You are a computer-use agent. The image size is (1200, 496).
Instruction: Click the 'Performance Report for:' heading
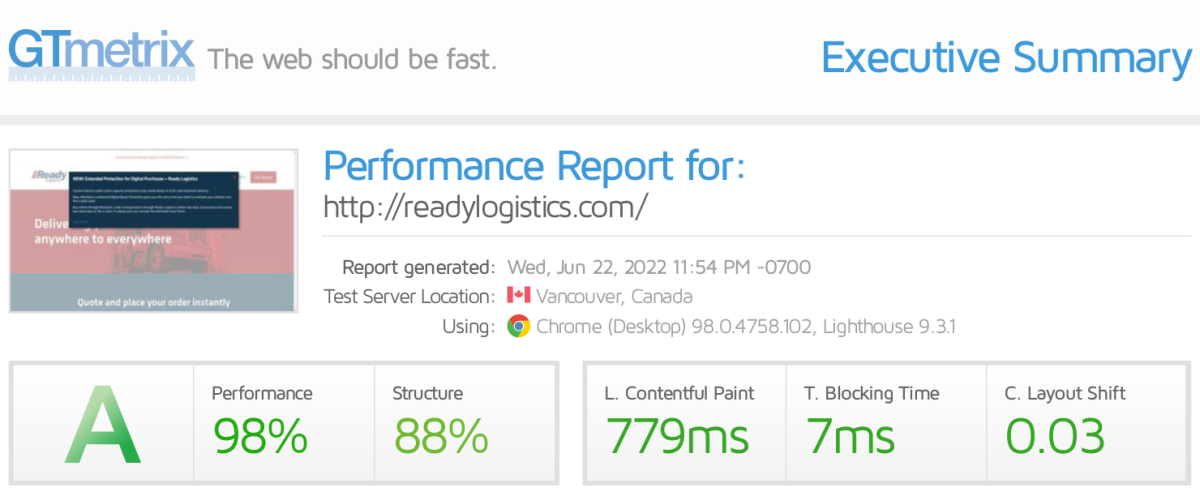click(x=534, y=165)
